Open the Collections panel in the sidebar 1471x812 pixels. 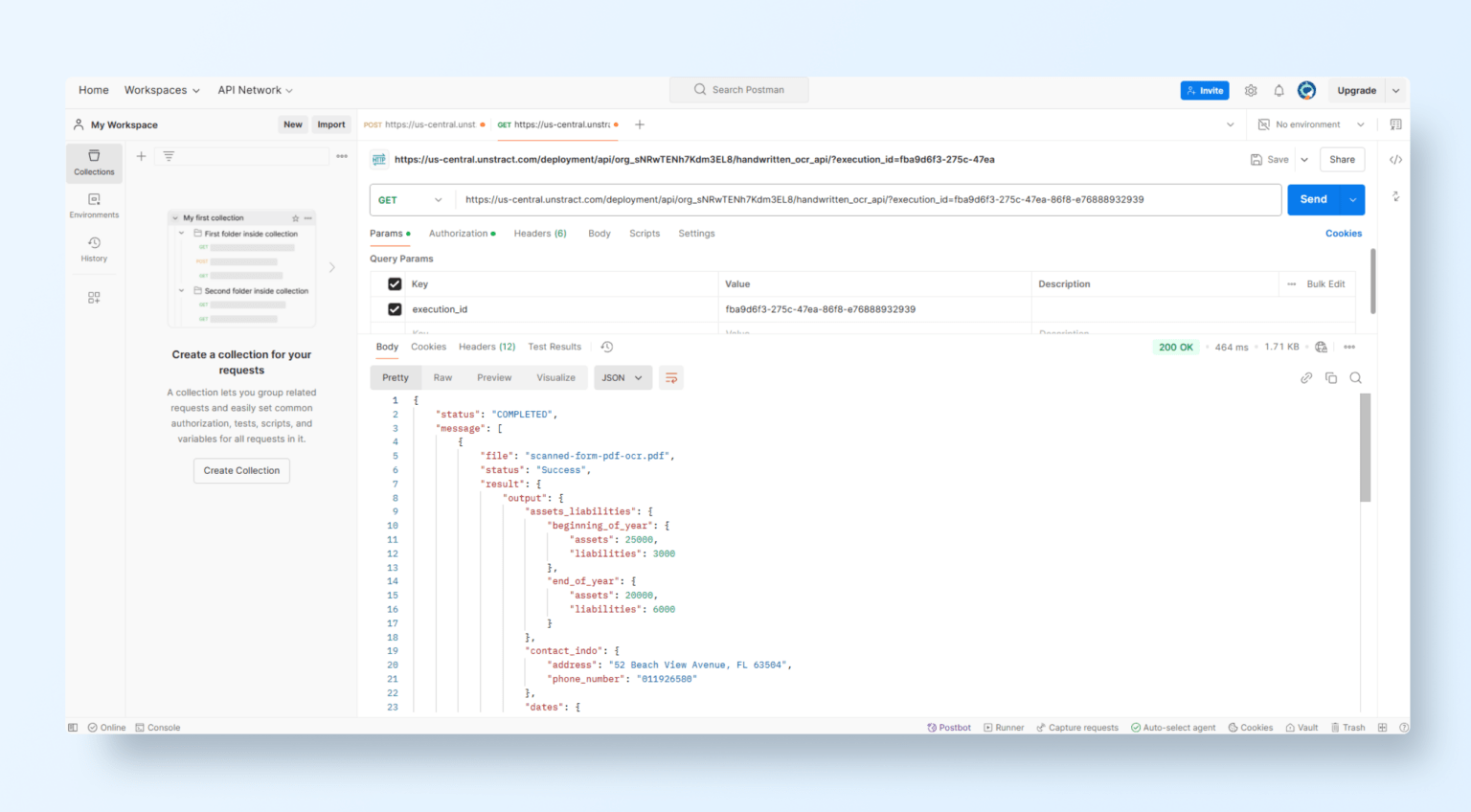[x=94, y=163]
